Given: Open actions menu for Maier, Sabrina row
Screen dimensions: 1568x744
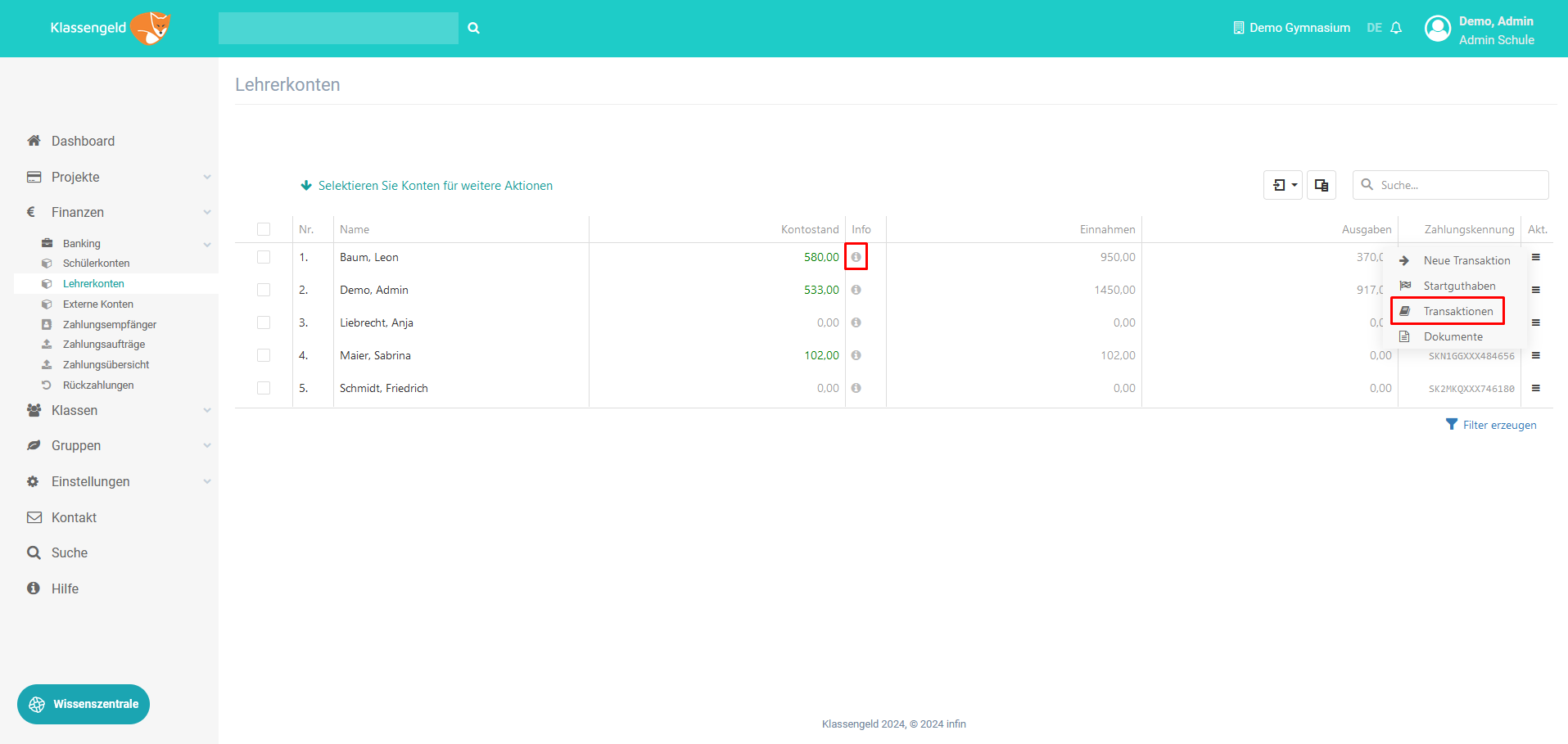Looking at the screenshot, I should point(1536,355).
